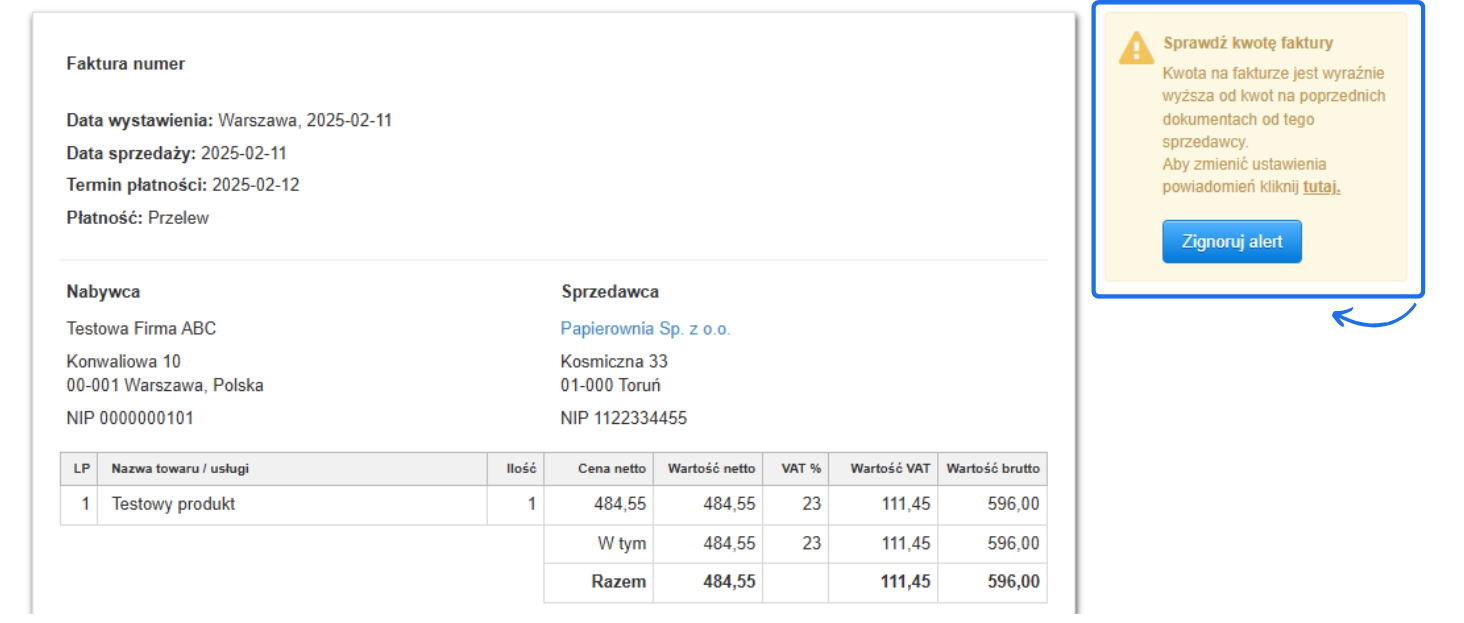Click the buyer street Konwaliowa 10

pyautogui.click(x=124, y=361)
